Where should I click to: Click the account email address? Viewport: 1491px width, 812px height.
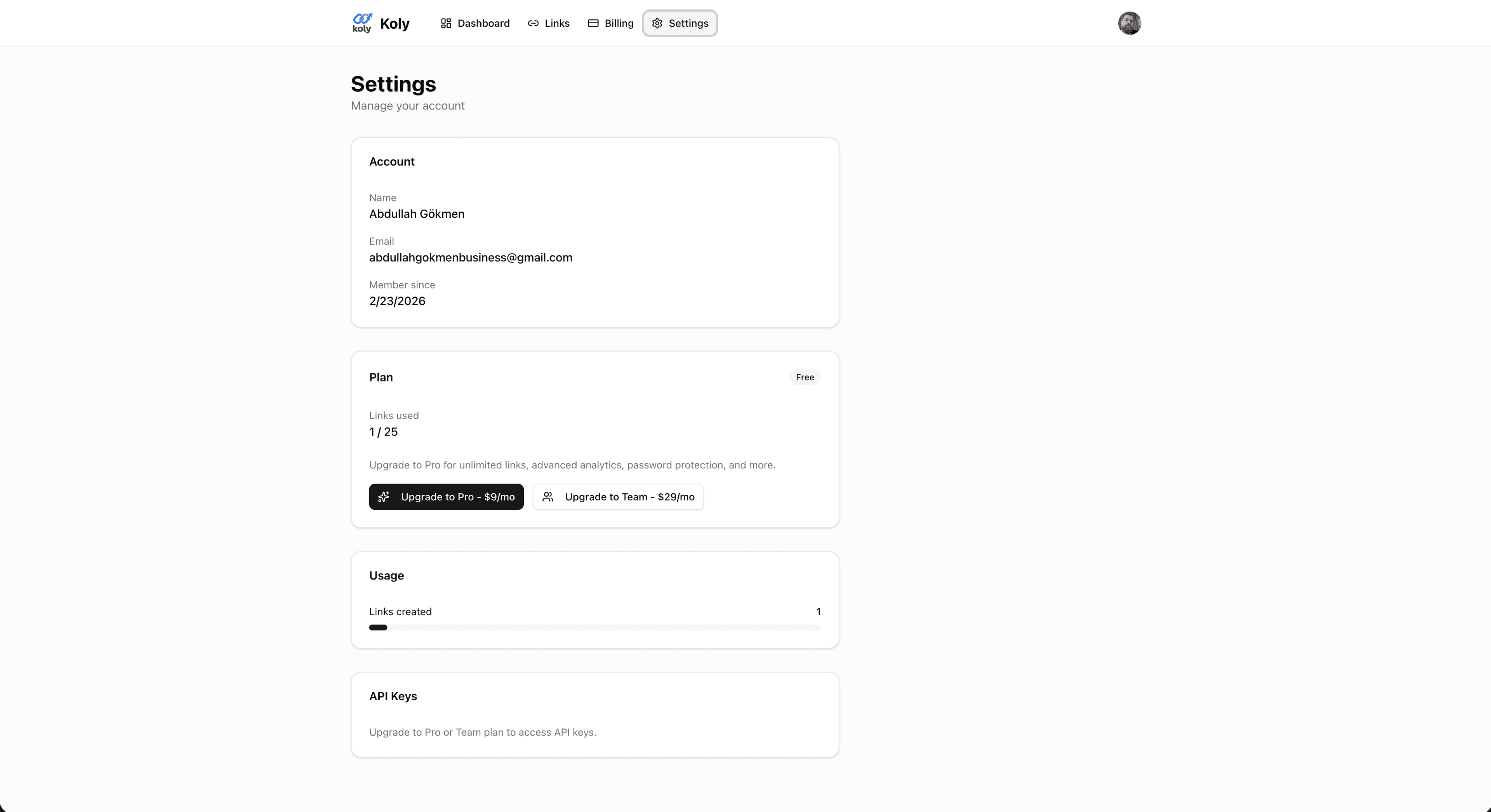click(471, 258)
